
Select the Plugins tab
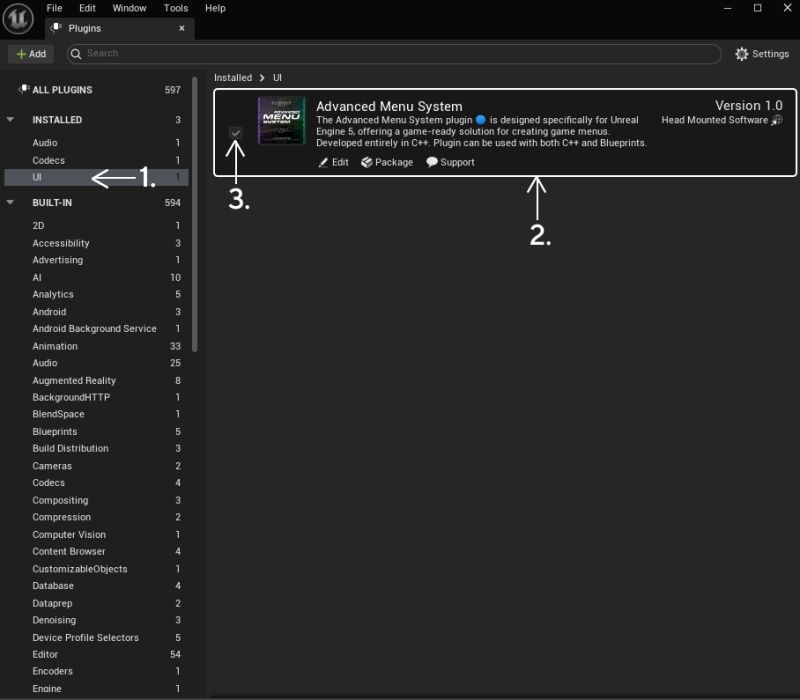click(119, 29)
